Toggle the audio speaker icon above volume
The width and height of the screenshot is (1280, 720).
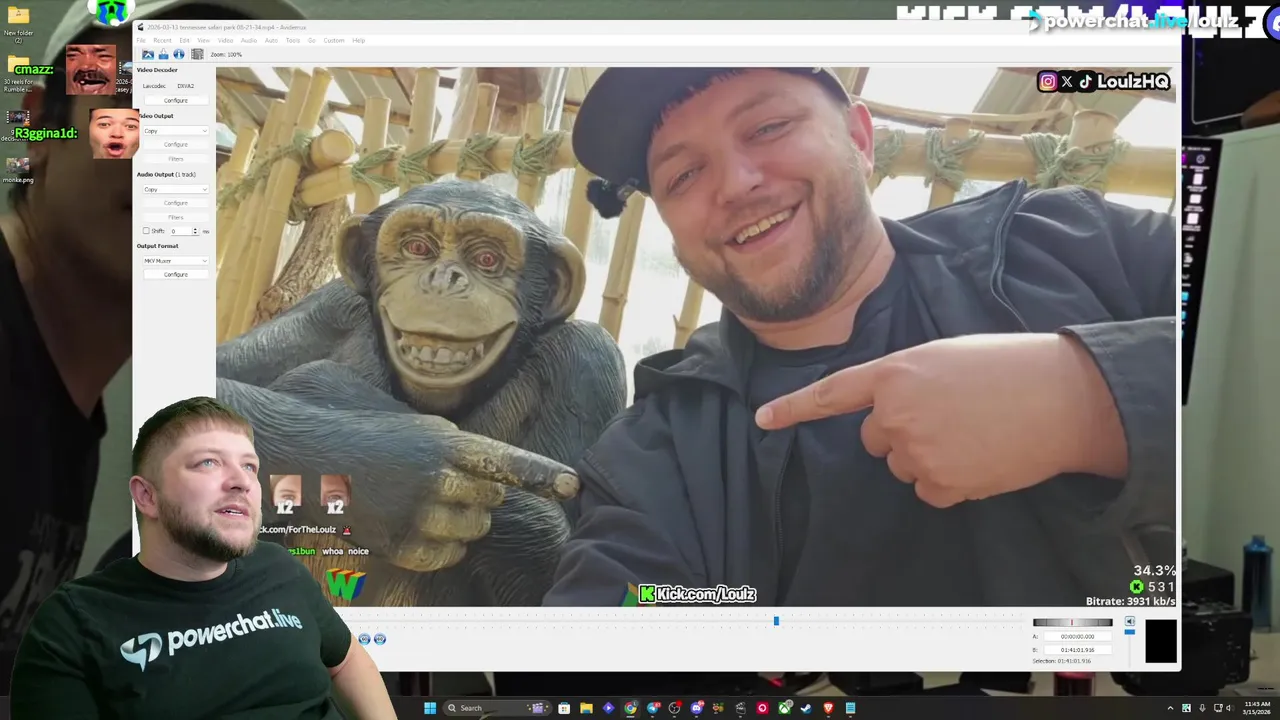(1130, 621)
